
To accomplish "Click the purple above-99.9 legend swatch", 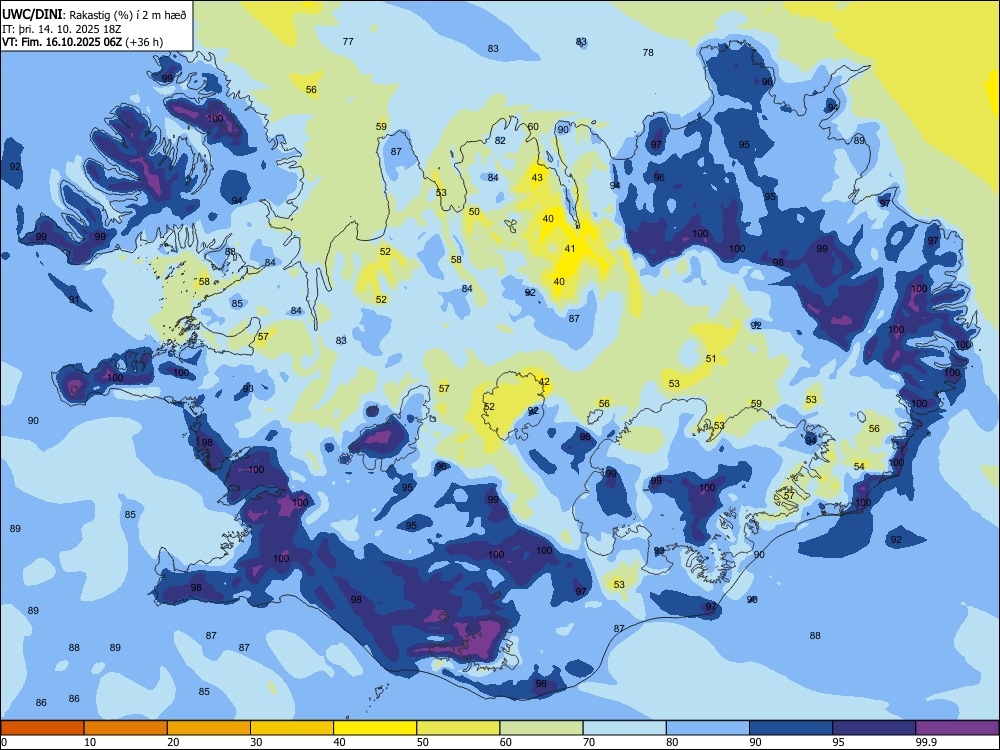I will (957, 728).
